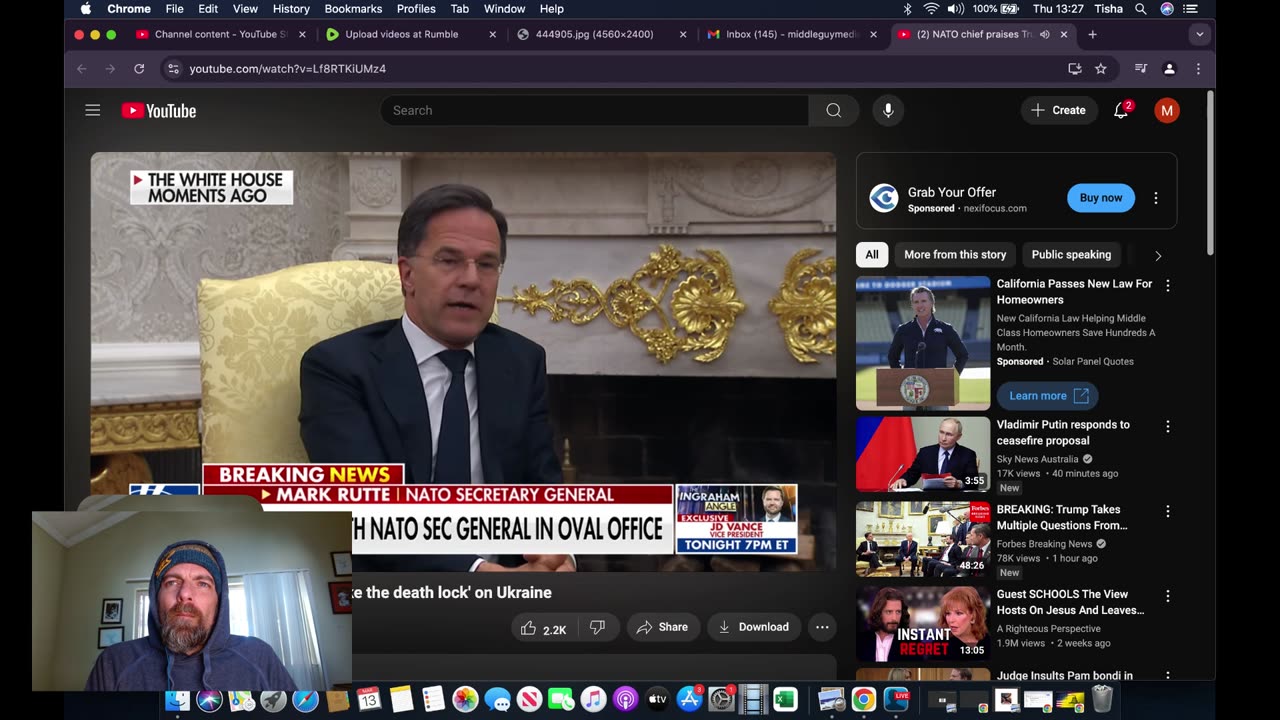Select the "Public speaking" chip
The image size is (1280, 720).
[1071, 254]
